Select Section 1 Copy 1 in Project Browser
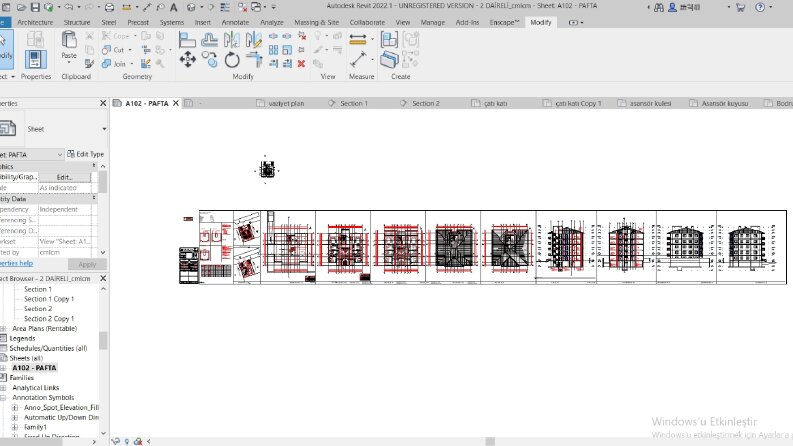793x446 pixels. click(x=49, y=299)
